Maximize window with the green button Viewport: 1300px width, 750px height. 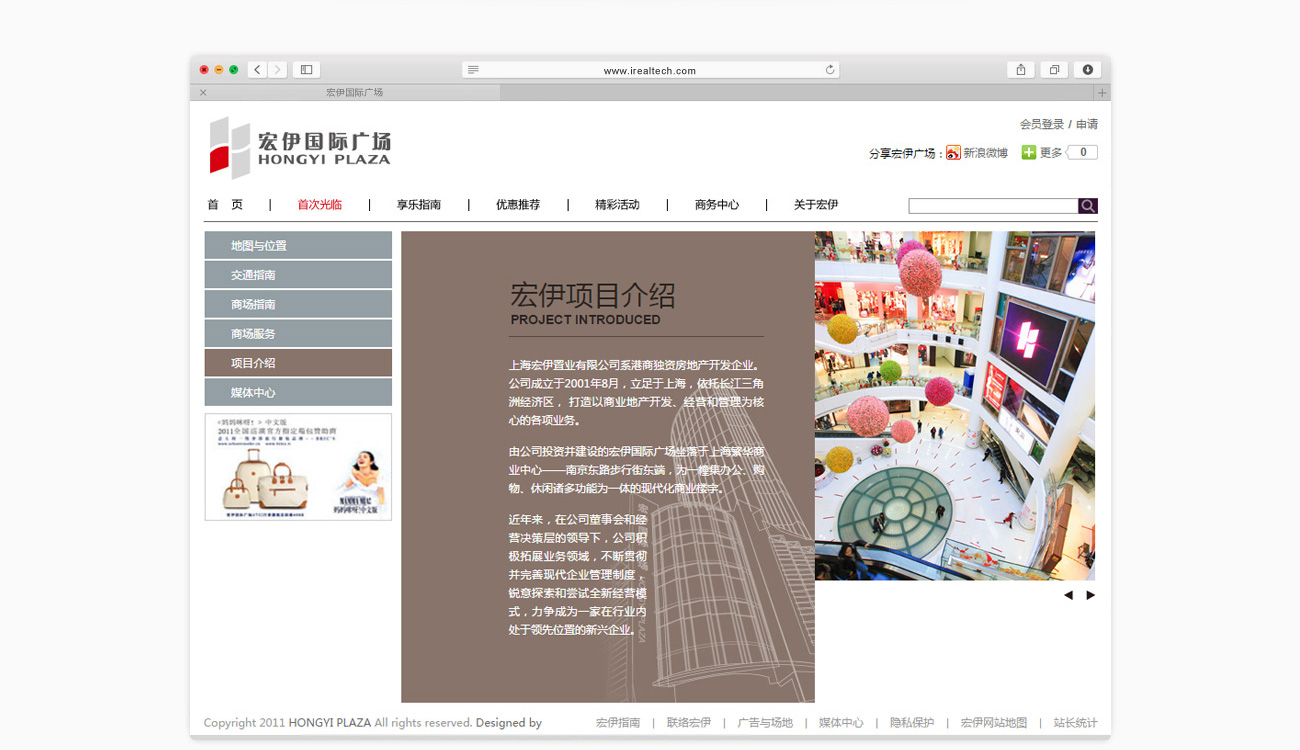[x=234, y=70]
